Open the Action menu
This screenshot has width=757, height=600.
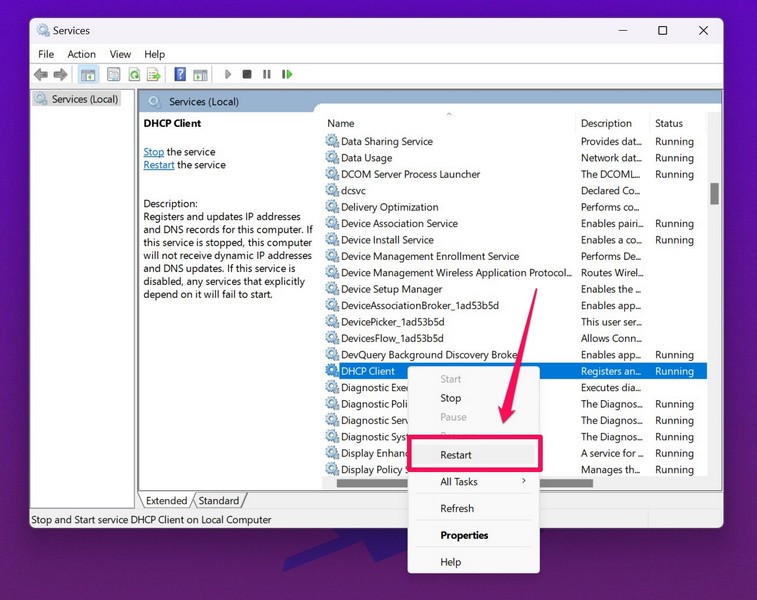pyautogui.click(x=81, y=54)
